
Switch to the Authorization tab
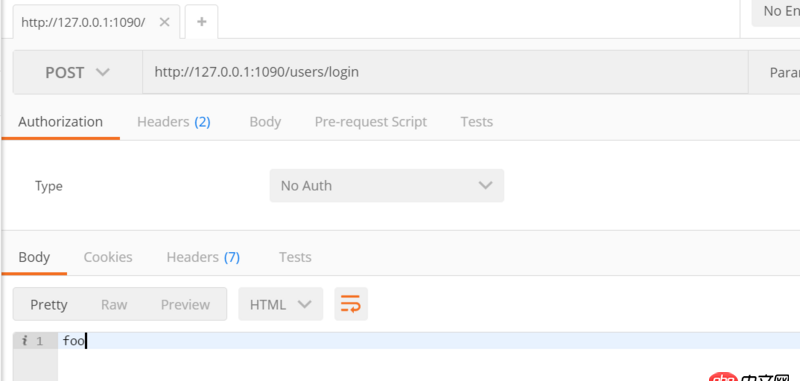tap(60, 122)
